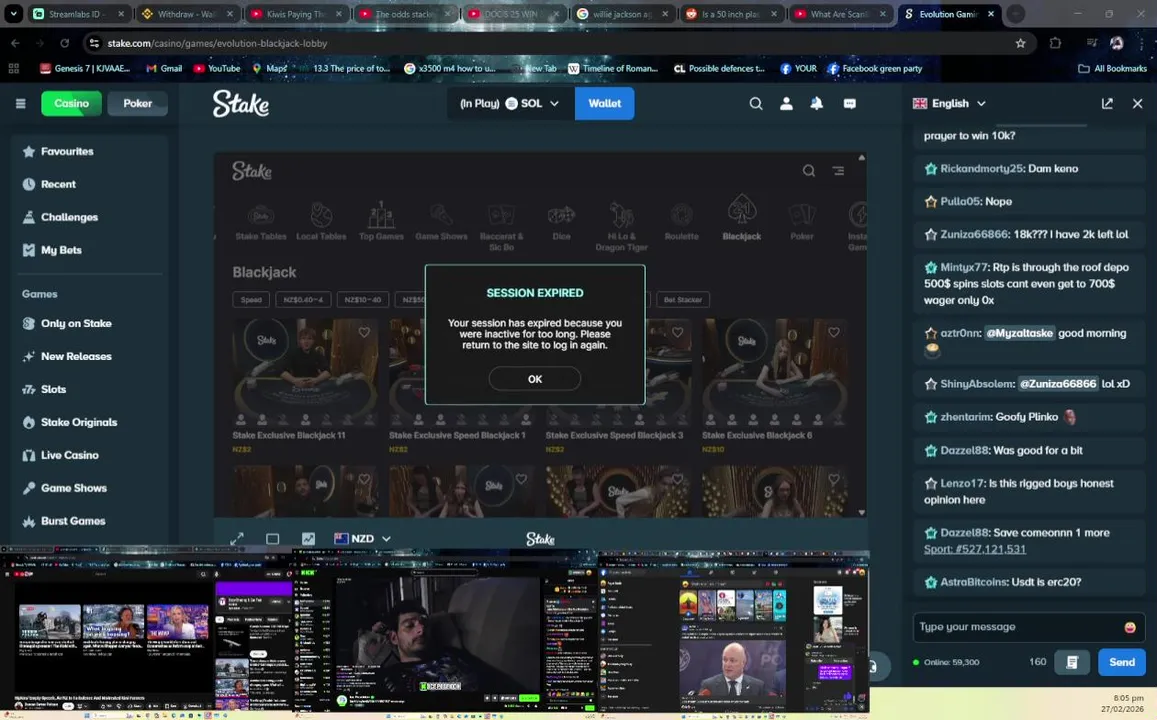The width and height of the screenshot is (1157, 720).
Task: Favourite Stake Exclusive Blackjack 11 table
Action: pyautogui.click(x=364, y=333)
